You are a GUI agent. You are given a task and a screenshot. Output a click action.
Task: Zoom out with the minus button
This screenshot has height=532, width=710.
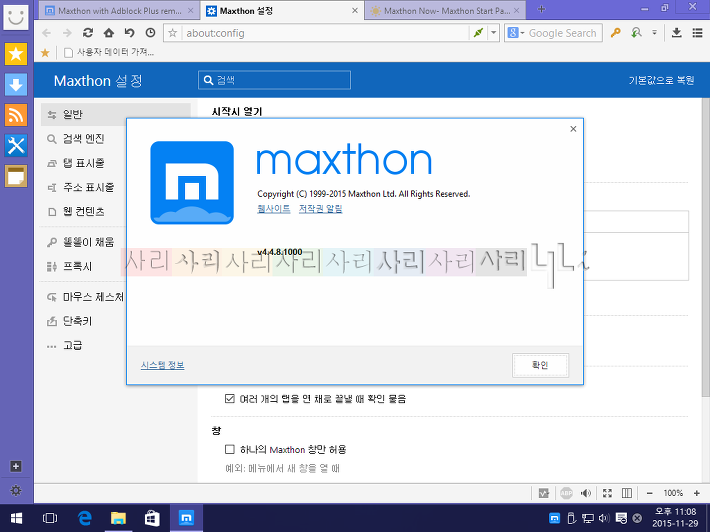click(x=649, y=493)
